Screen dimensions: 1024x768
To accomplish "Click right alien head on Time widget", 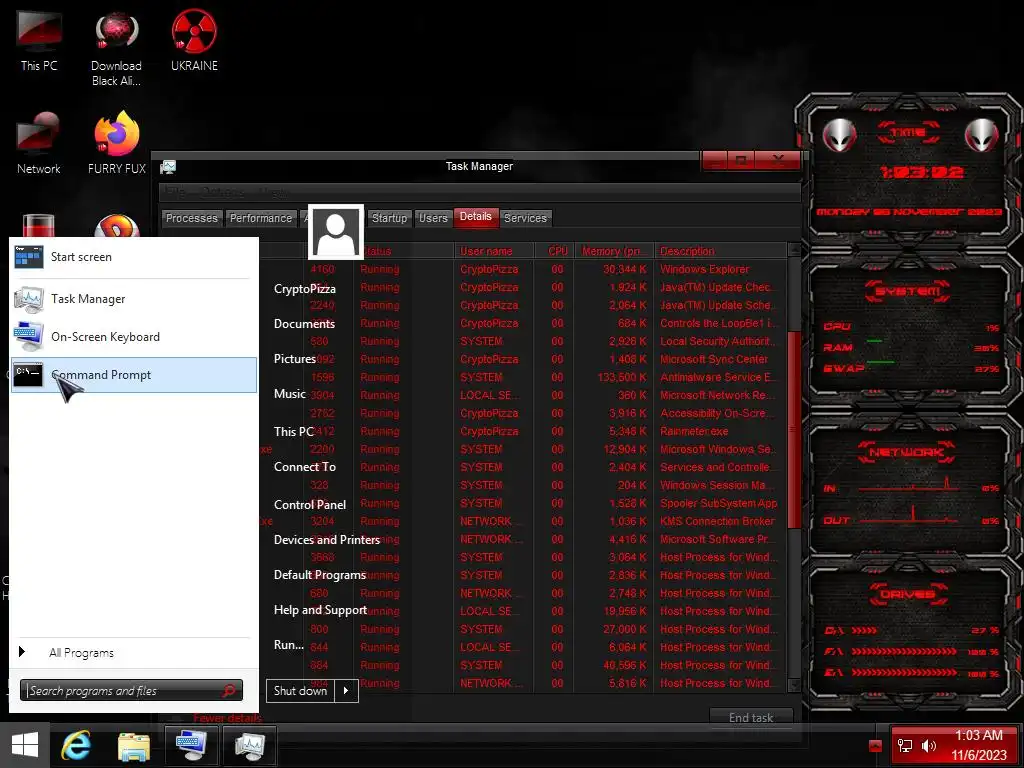I will (x=981, y=135).
